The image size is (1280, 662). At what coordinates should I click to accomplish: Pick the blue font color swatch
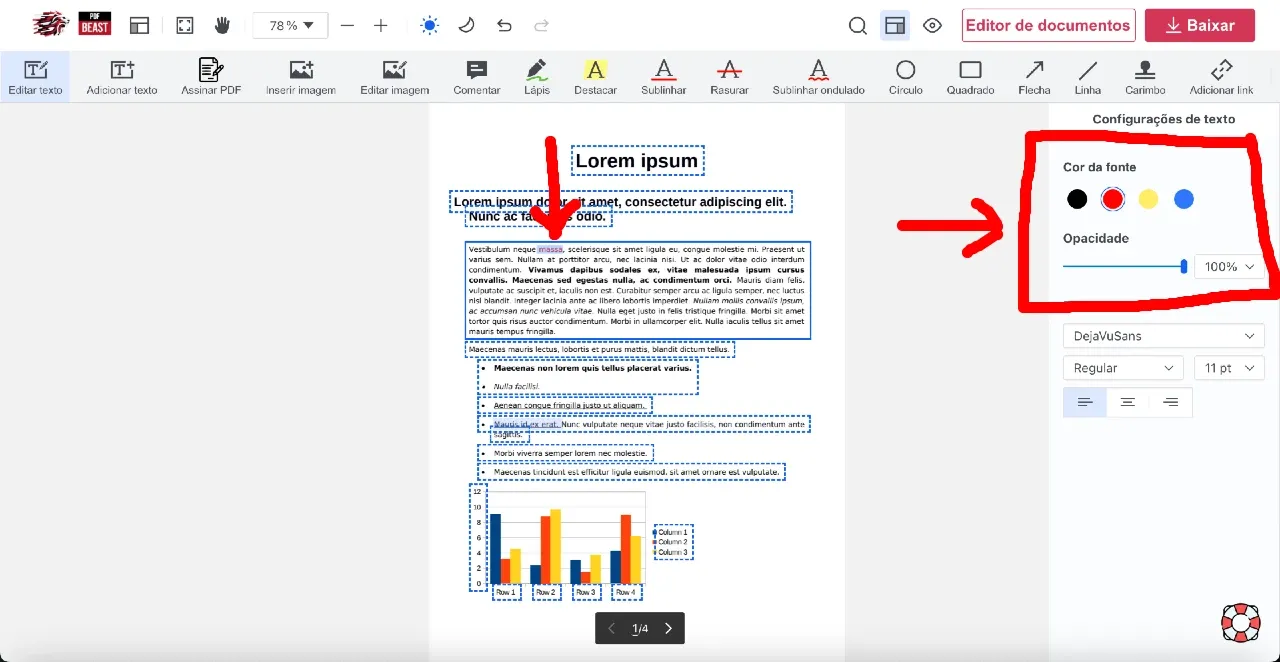[x=1184, y=199]
